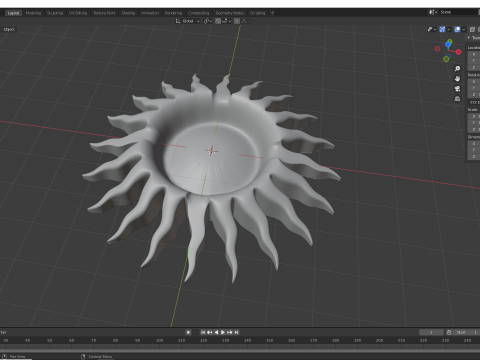Open proportional editing falloff dropdown
This screenshot has width=480, height=360.
click(x=245, y=21)
